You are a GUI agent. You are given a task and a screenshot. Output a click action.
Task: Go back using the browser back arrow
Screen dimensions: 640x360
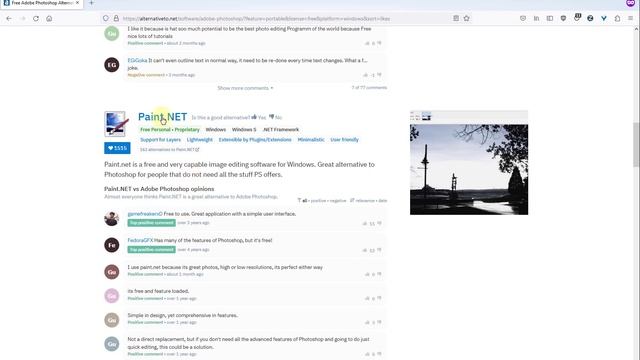(9, 18)
